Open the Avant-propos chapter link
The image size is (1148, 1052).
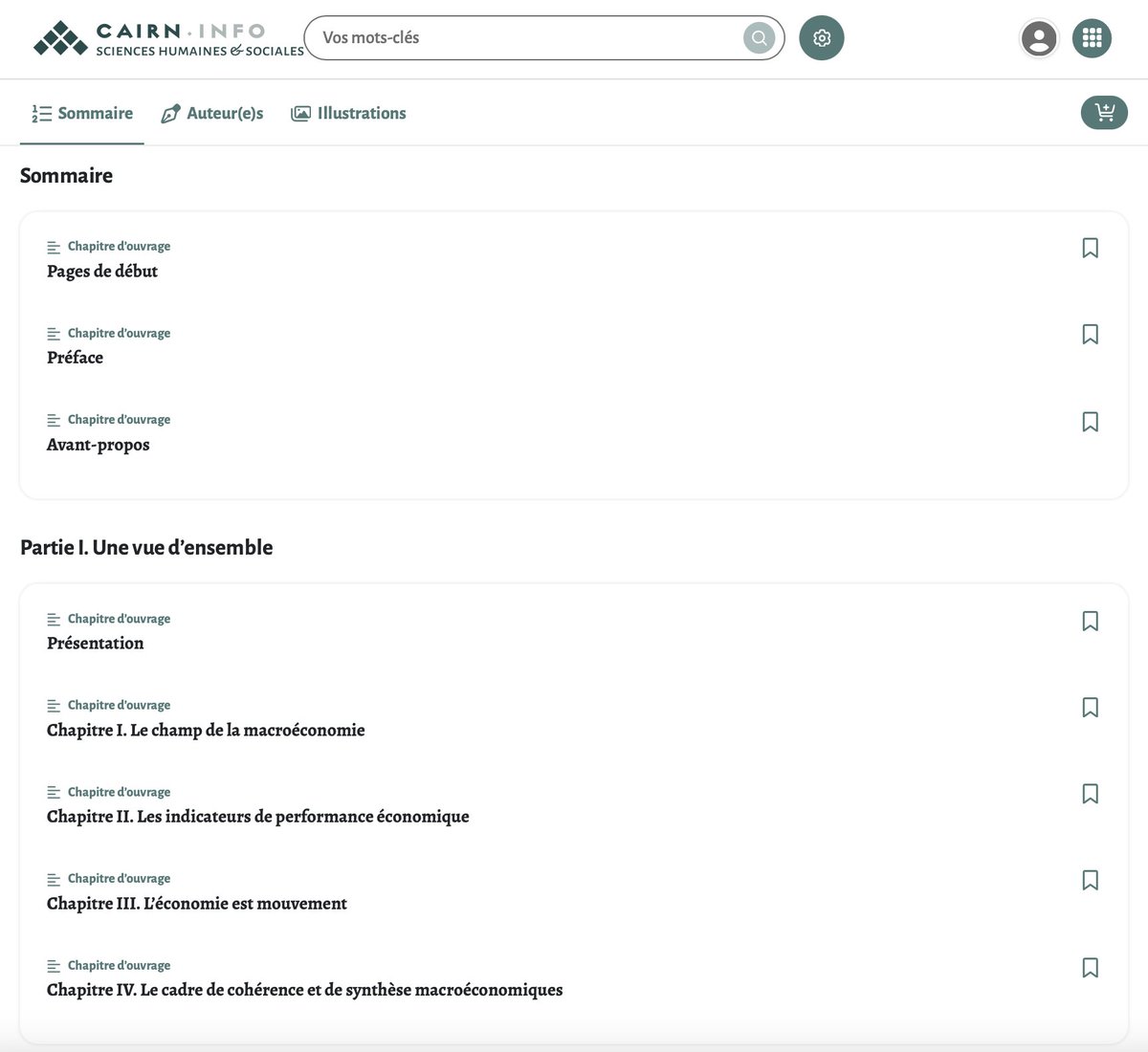click(99, 445)
